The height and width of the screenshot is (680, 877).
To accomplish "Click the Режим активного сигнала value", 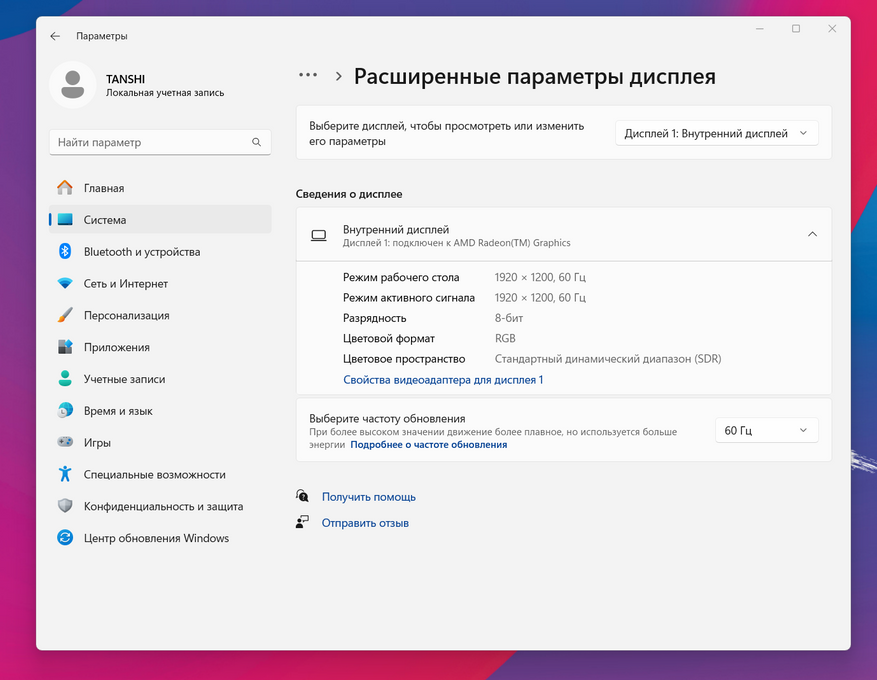I will (x=540, y=298).
